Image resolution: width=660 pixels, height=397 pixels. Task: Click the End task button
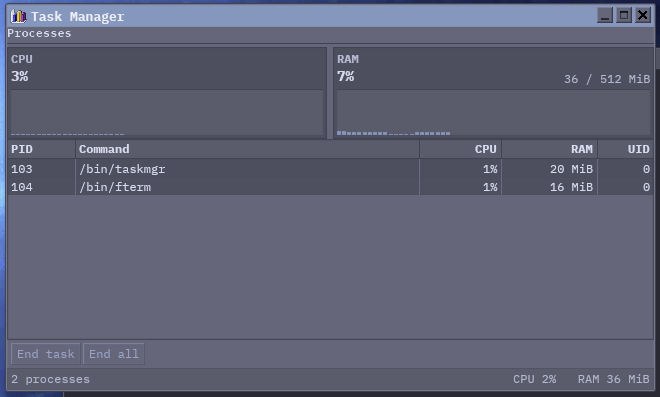(45, 354)
